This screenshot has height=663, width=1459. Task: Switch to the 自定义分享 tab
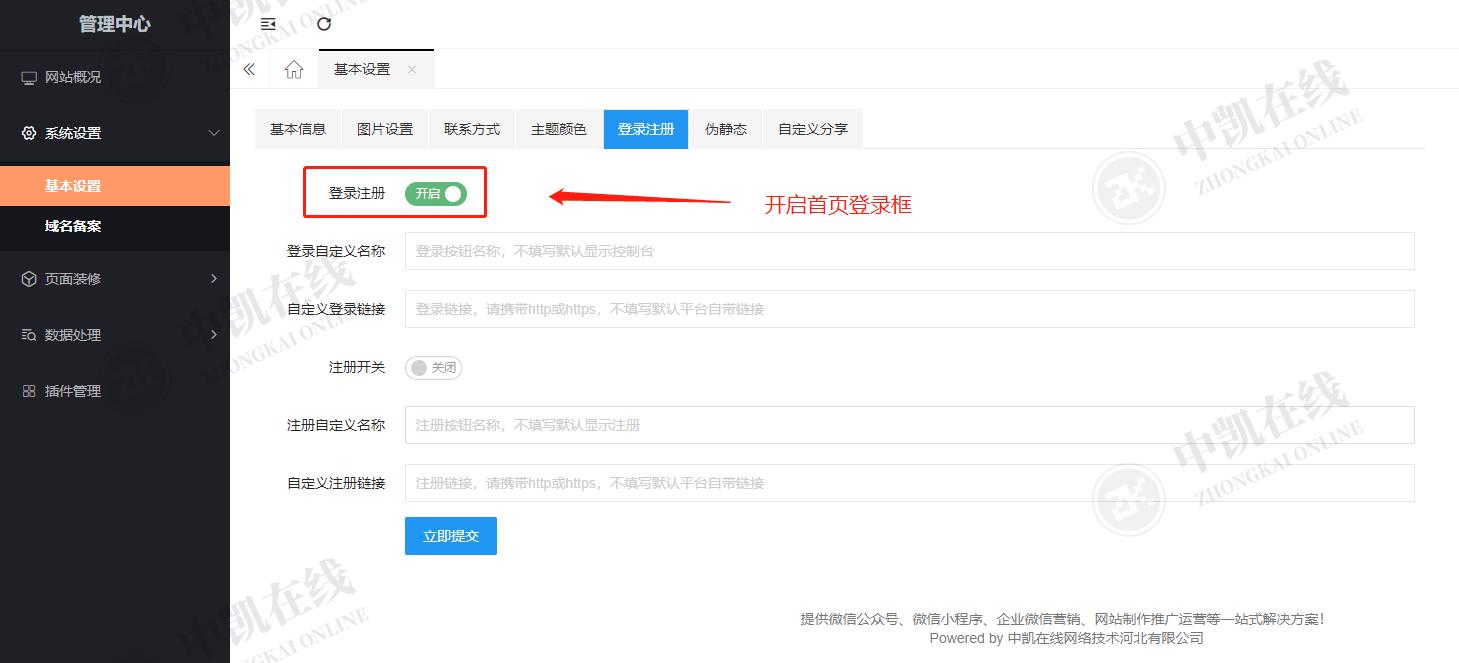tap(813, 129)
